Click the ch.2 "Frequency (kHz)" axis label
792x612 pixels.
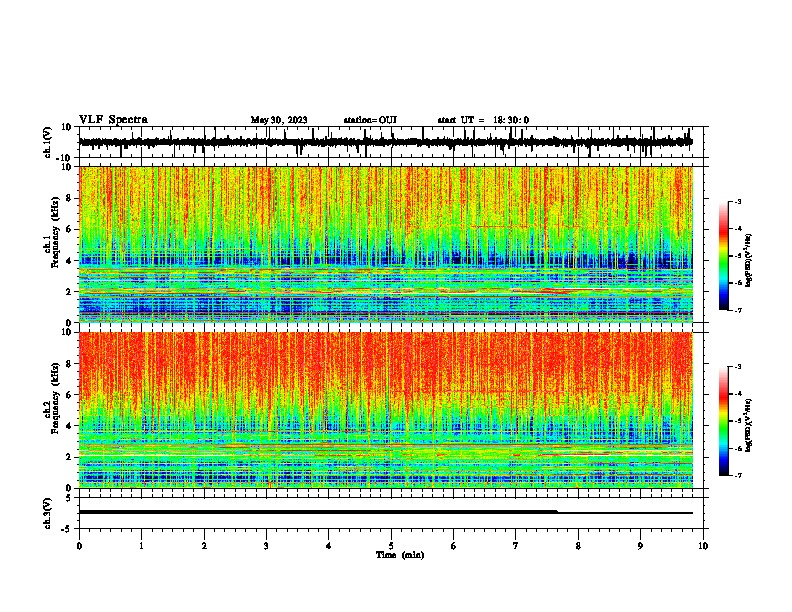tap(55, 398)
